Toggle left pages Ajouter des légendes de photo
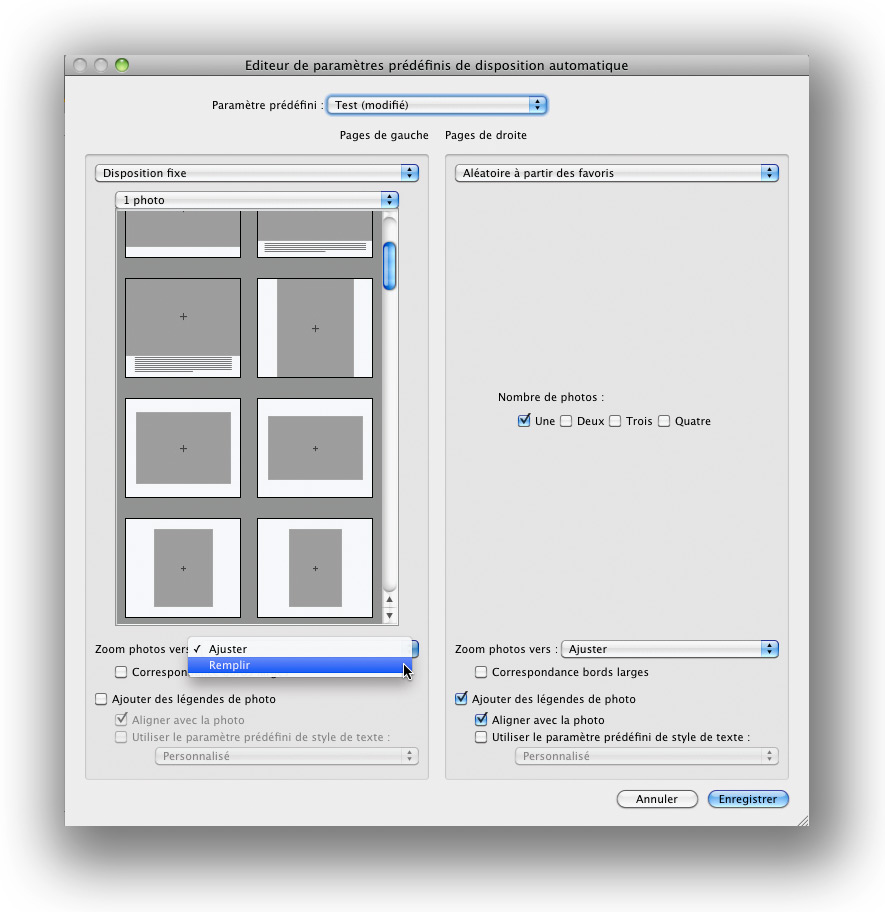The height and width of the screenshot is (912, 885). [101, 699]
